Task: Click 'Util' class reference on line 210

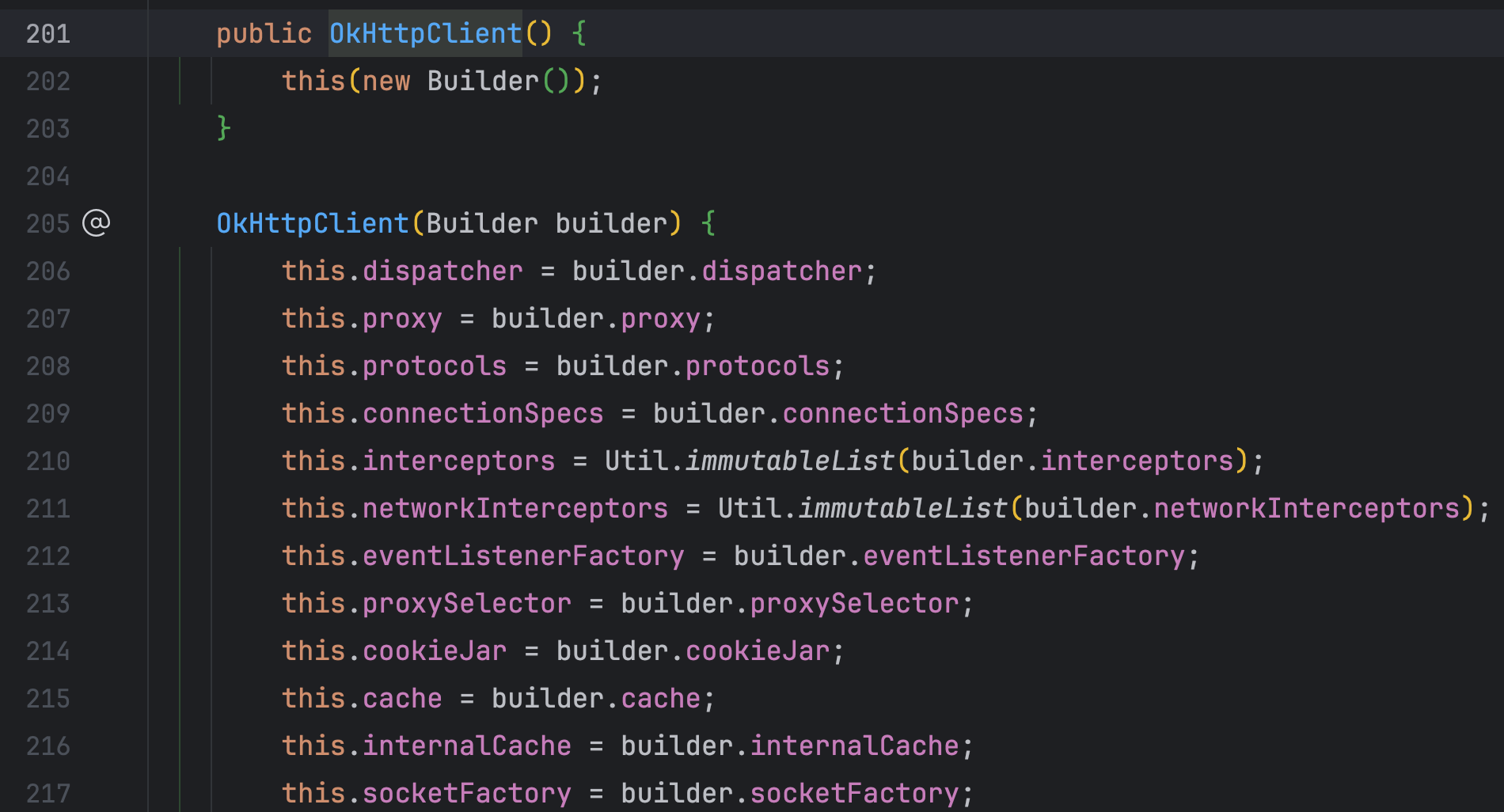Action: click(636, 461)
